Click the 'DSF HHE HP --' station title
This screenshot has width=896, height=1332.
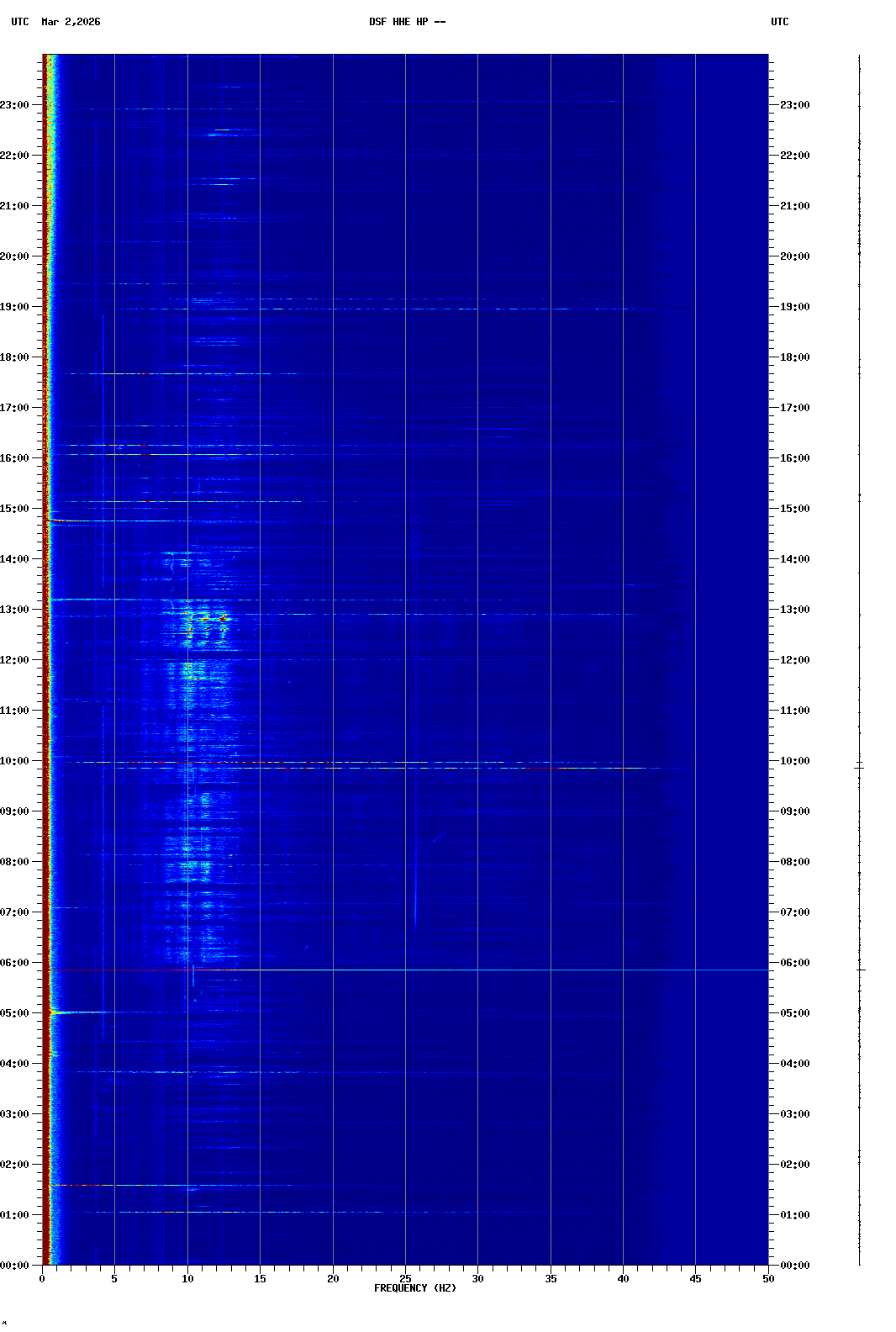pos(408,22)
